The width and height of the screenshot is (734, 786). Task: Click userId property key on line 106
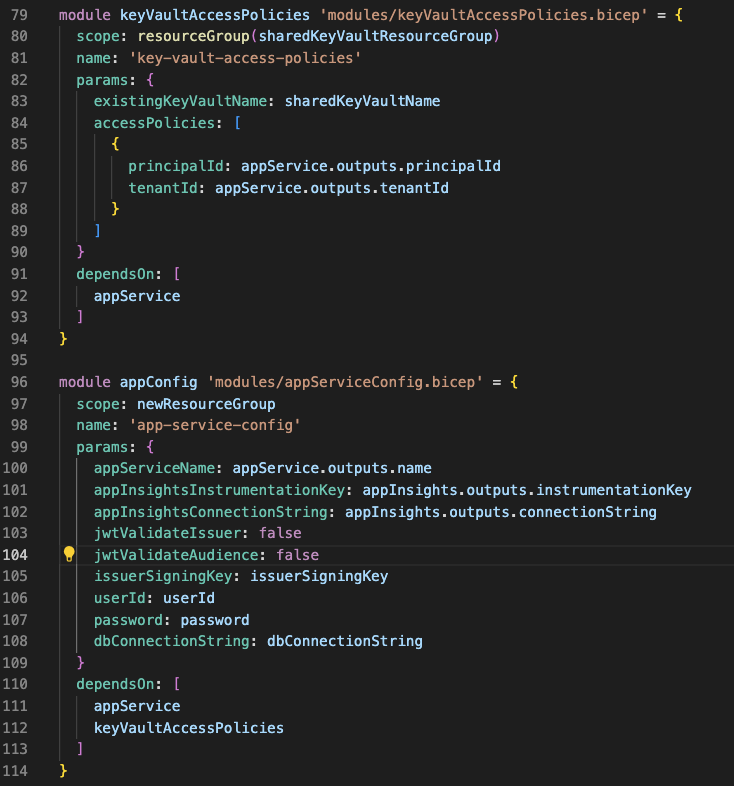point(119,598)
